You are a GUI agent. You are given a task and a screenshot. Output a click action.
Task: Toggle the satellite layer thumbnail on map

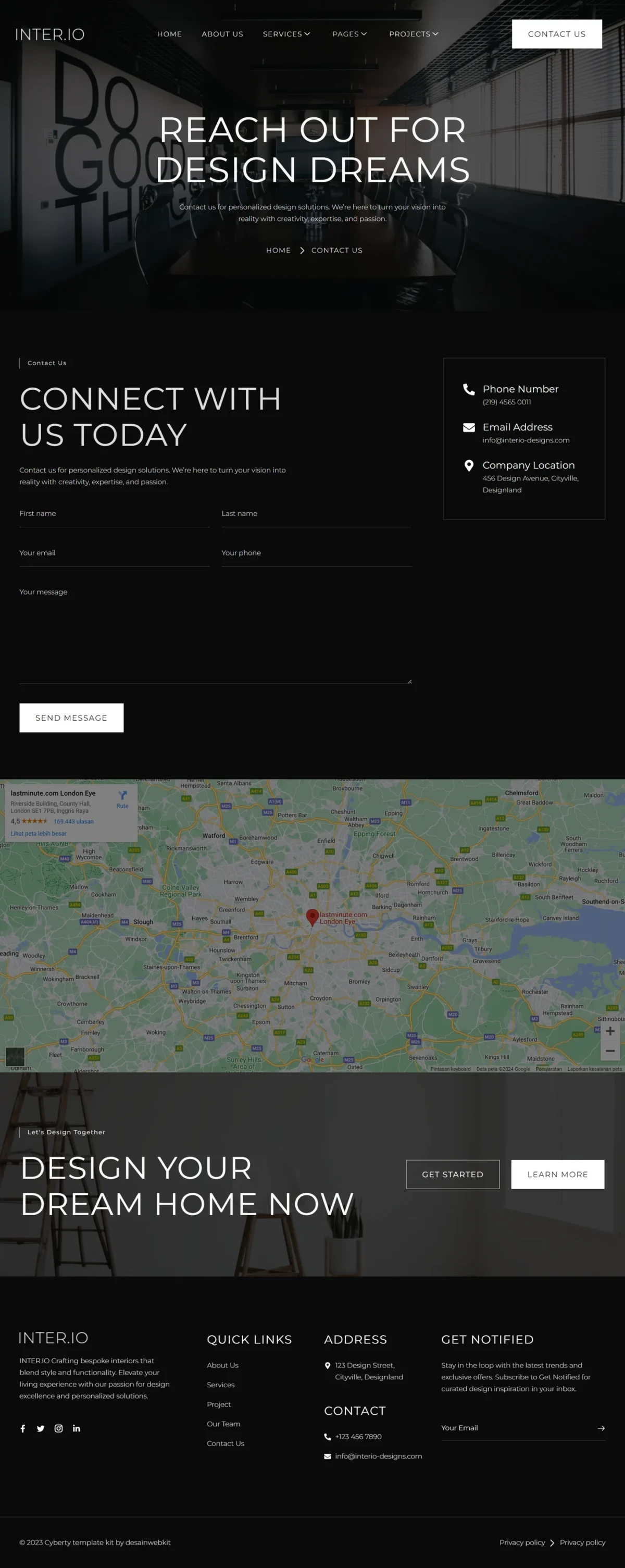tap(15, 1055)
